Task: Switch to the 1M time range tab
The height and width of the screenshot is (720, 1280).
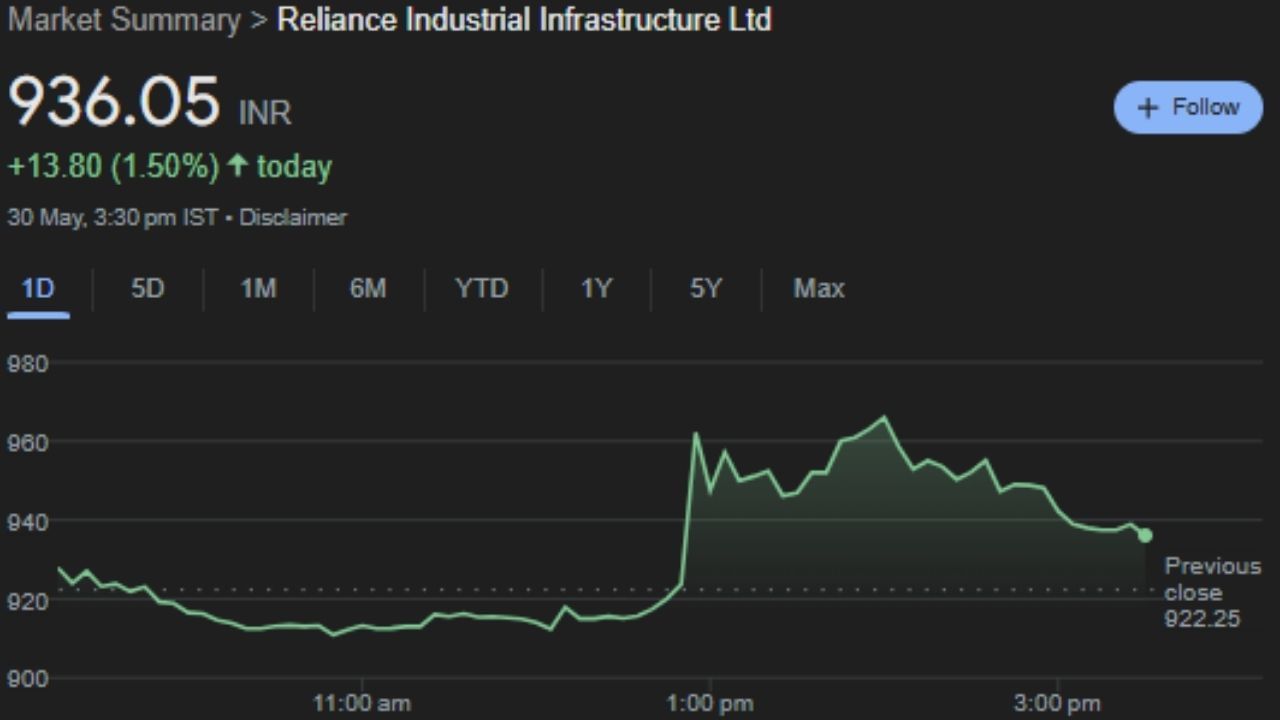Action: click(258, 289)
